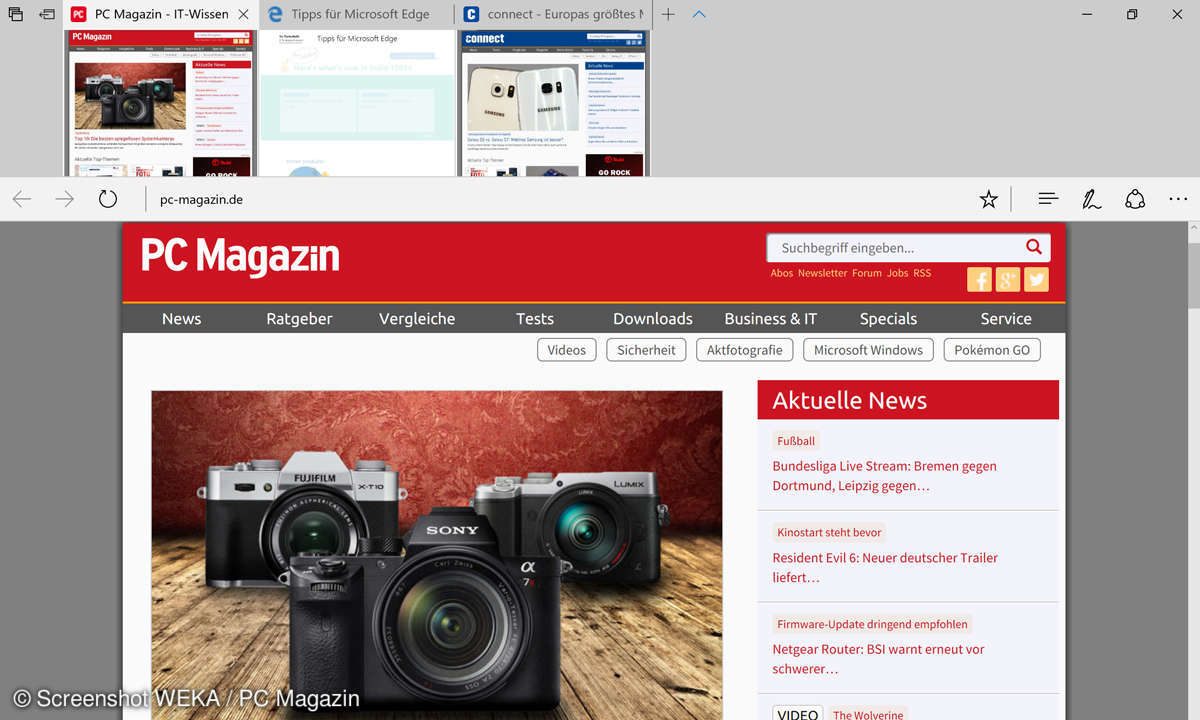Click the red search magnifier icon
Image resolution: width=1200 pixels, height=720 pixels.
1034,247
